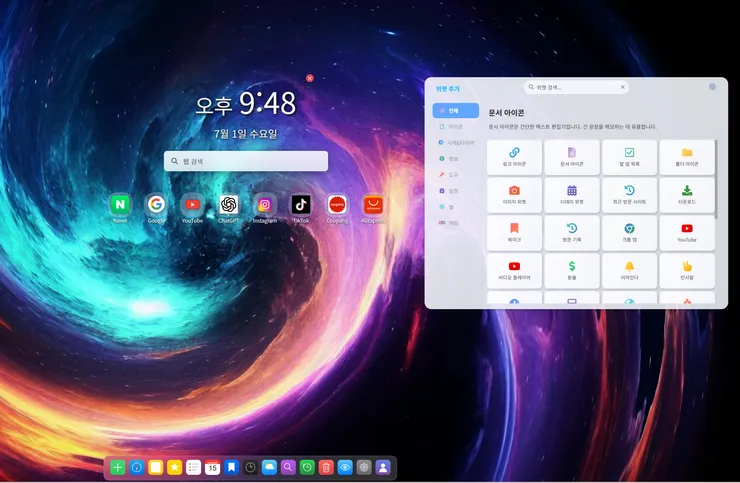This screenshot has width=740, height=483.
Task: Open the gear settings icon in dock
Action: click(364, 467)
